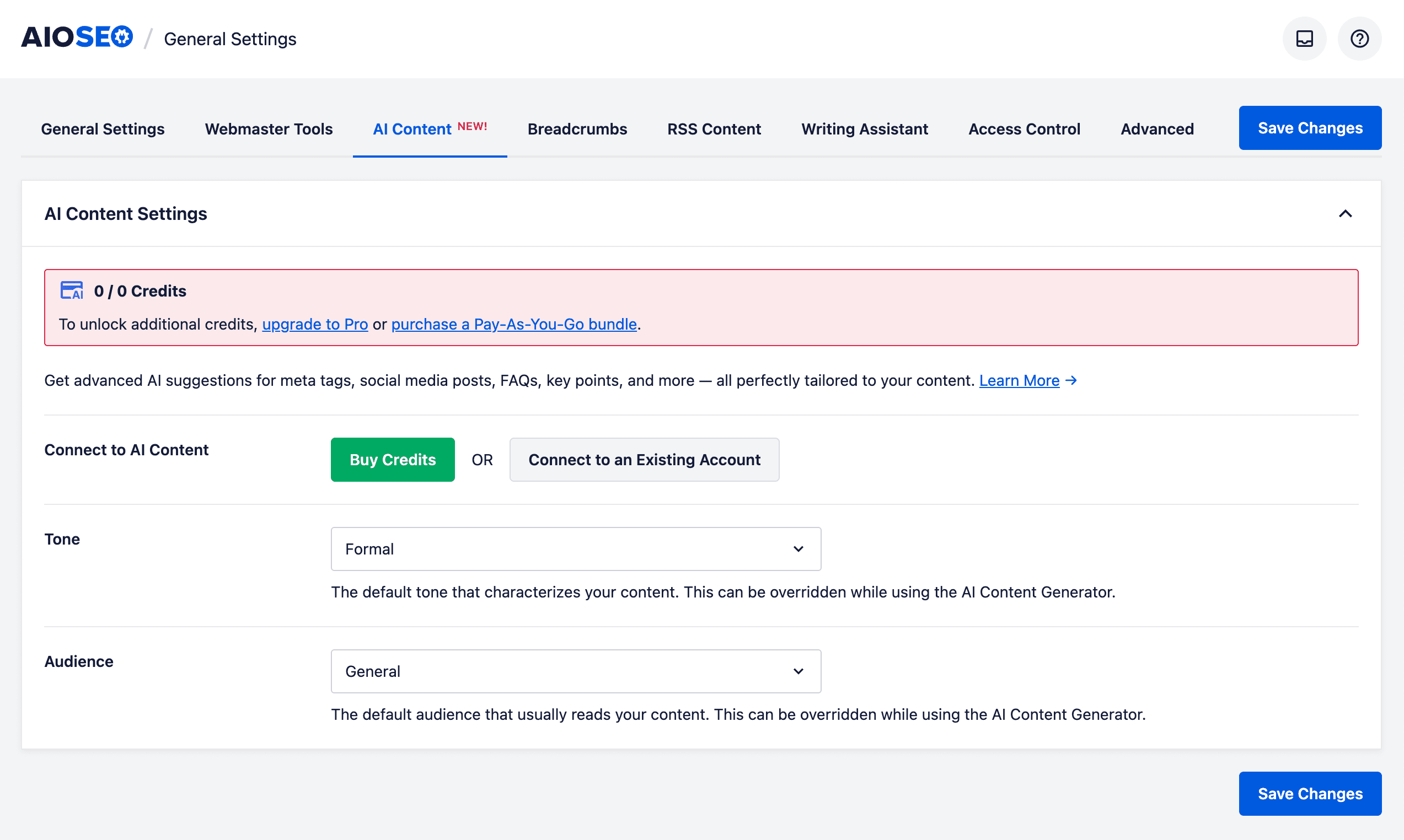Open the Breadcrumbs tab
The height and width of the screenshot is (840, 1404).
(x=577, y=129)
